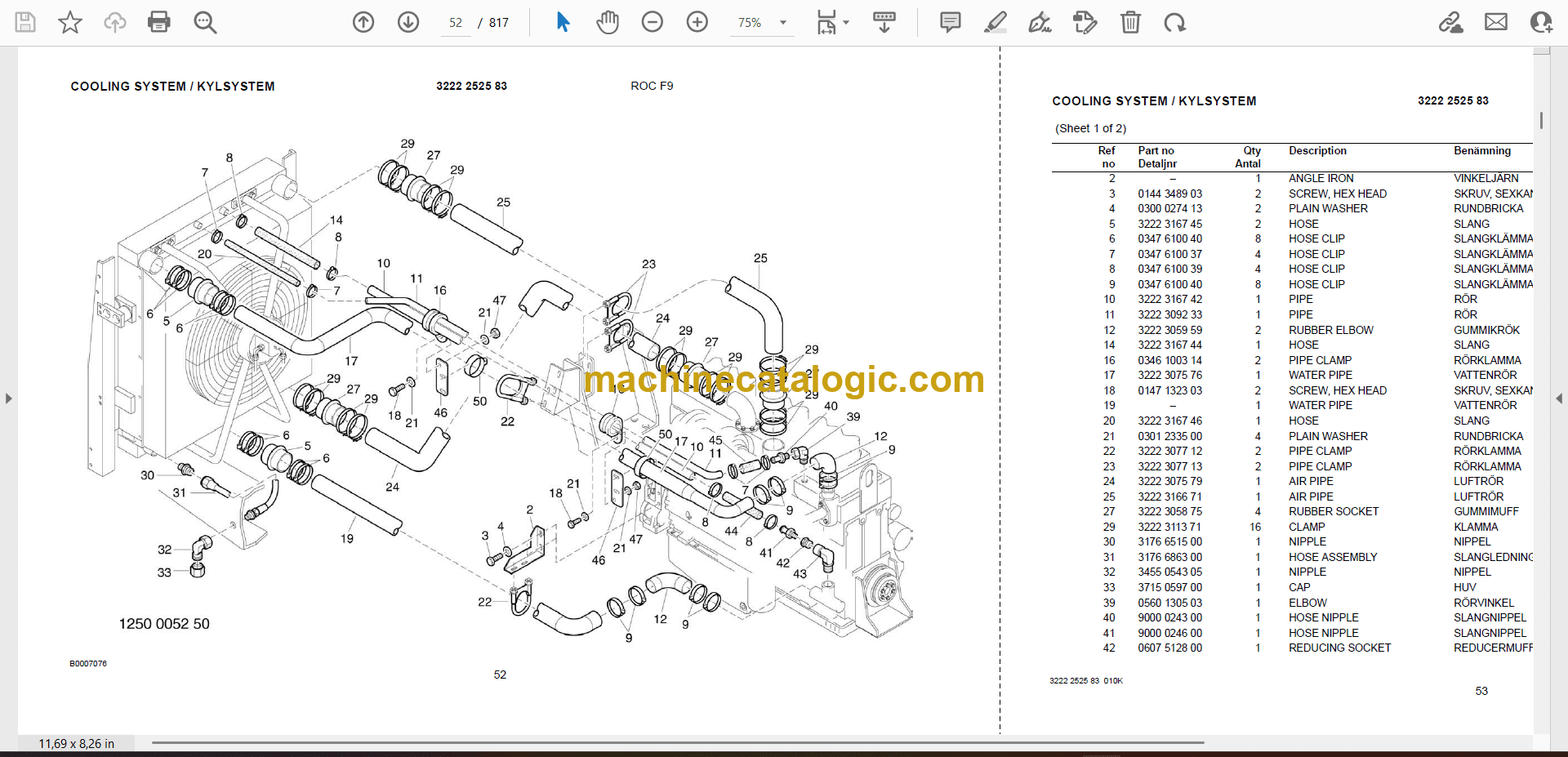Click part number 0347 6100 39

tap(1170, 269)
